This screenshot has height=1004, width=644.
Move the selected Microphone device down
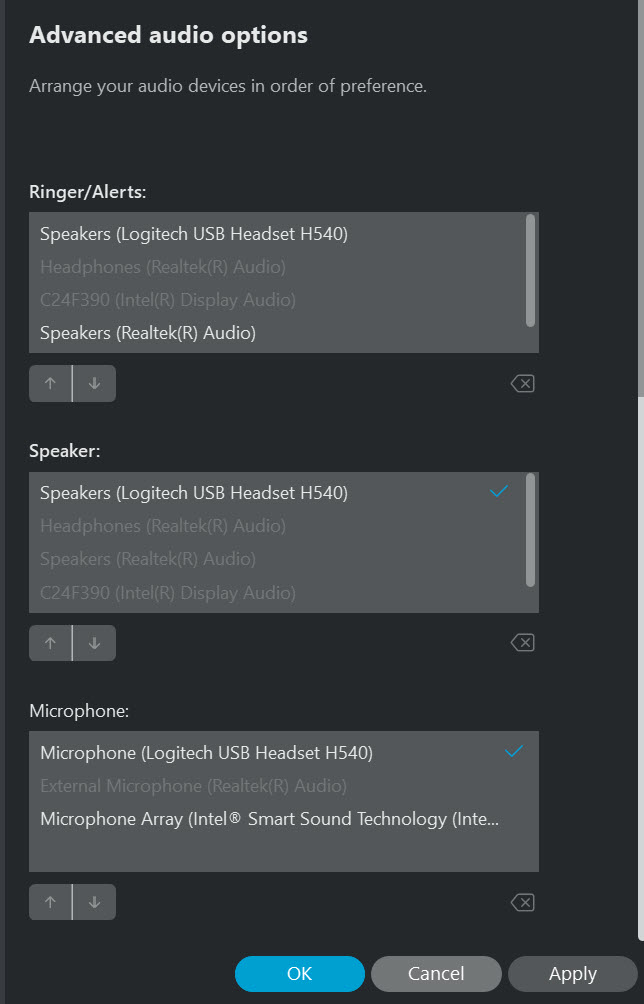pyautogui.click(x=94, y=901)
